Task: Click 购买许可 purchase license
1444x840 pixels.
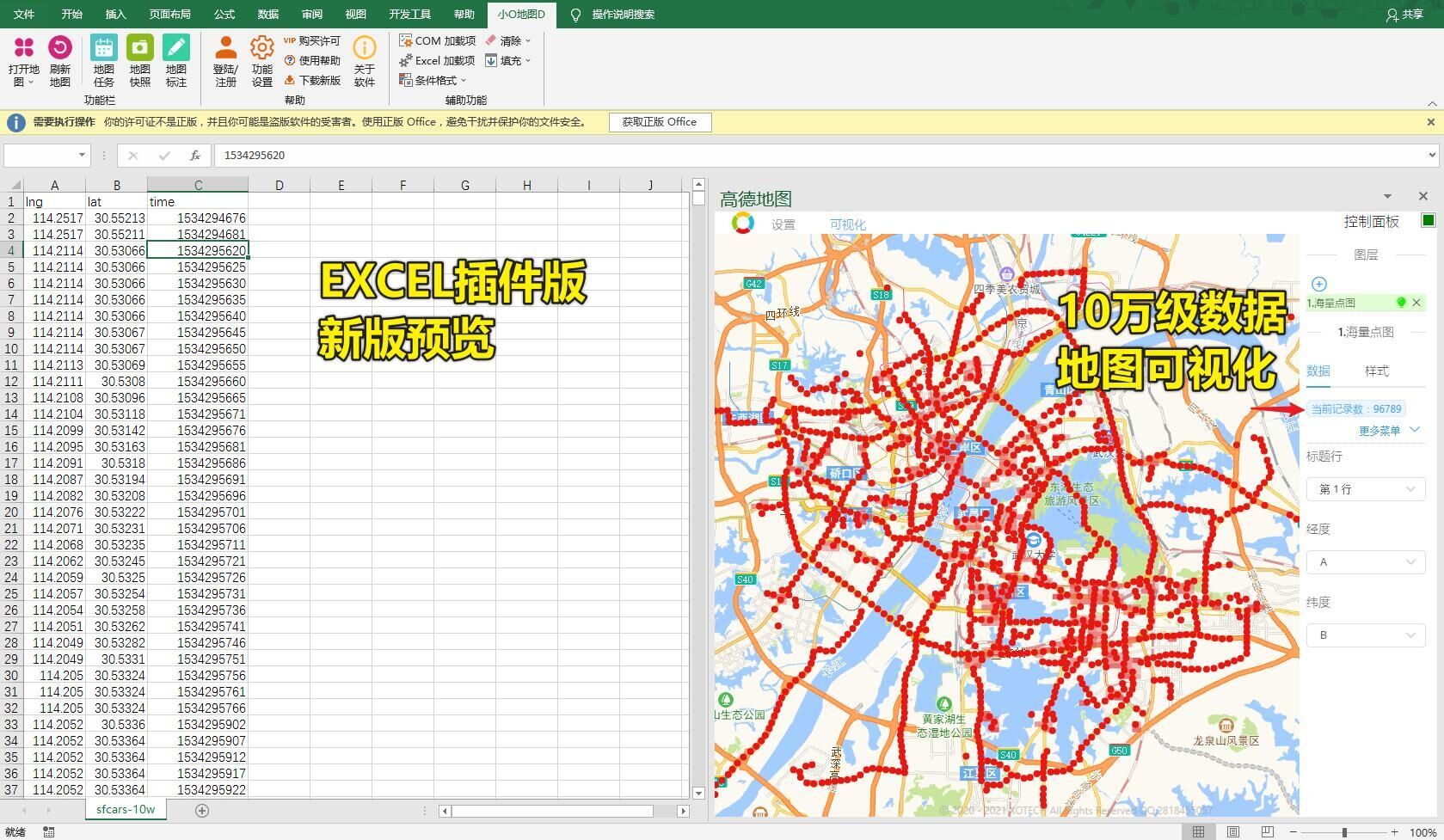Action: click(312, 40)
